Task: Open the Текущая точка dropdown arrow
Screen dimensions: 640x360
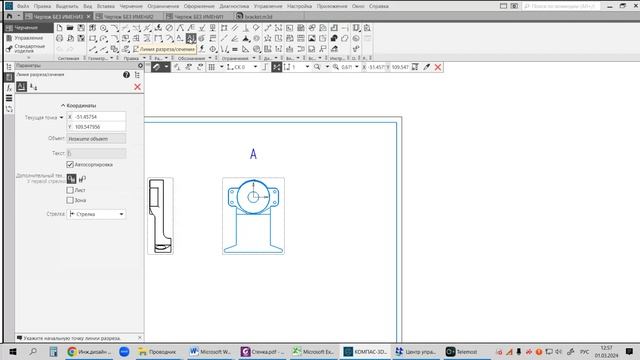Action: pyautogui.click(x=61, y=118)
